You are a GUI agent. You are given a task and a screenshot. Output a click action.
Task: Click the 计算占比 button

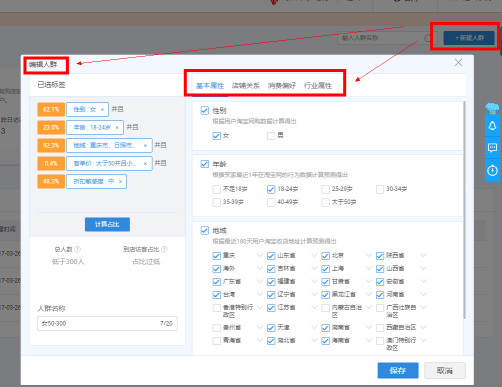(107, 224)
